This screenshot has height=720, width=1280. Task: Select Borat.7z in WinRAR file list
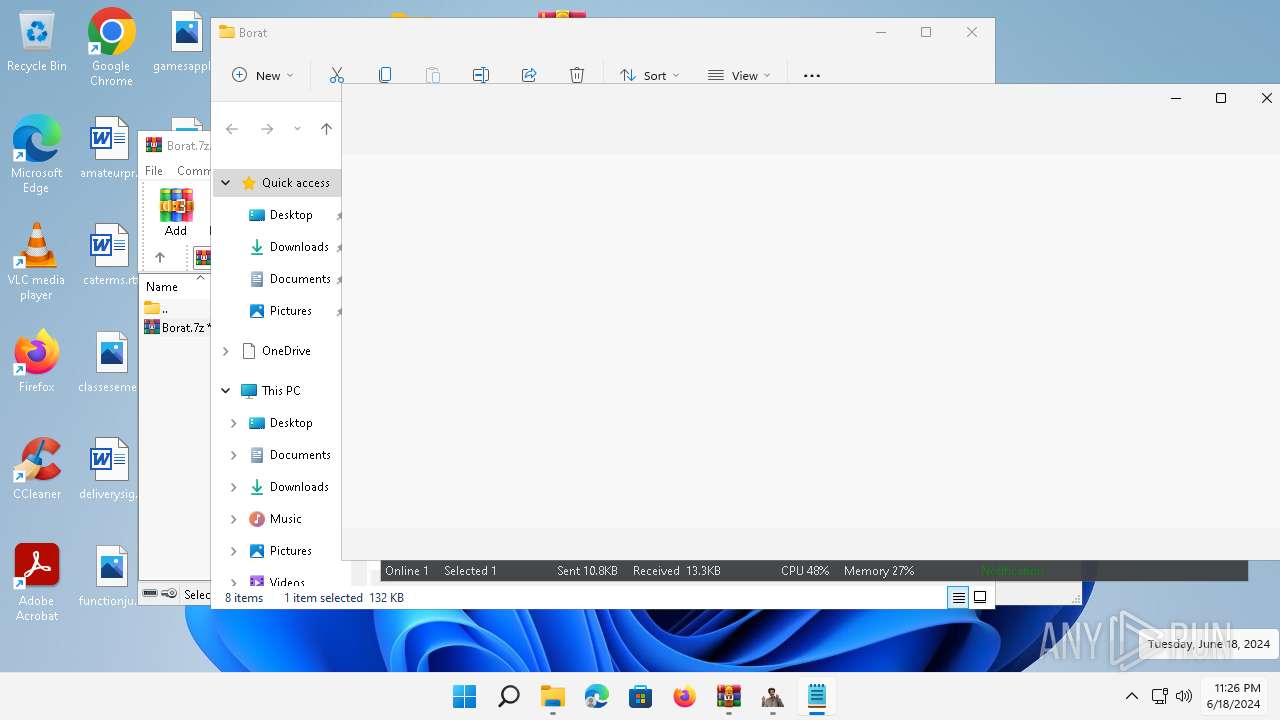[x=176, y=327]
